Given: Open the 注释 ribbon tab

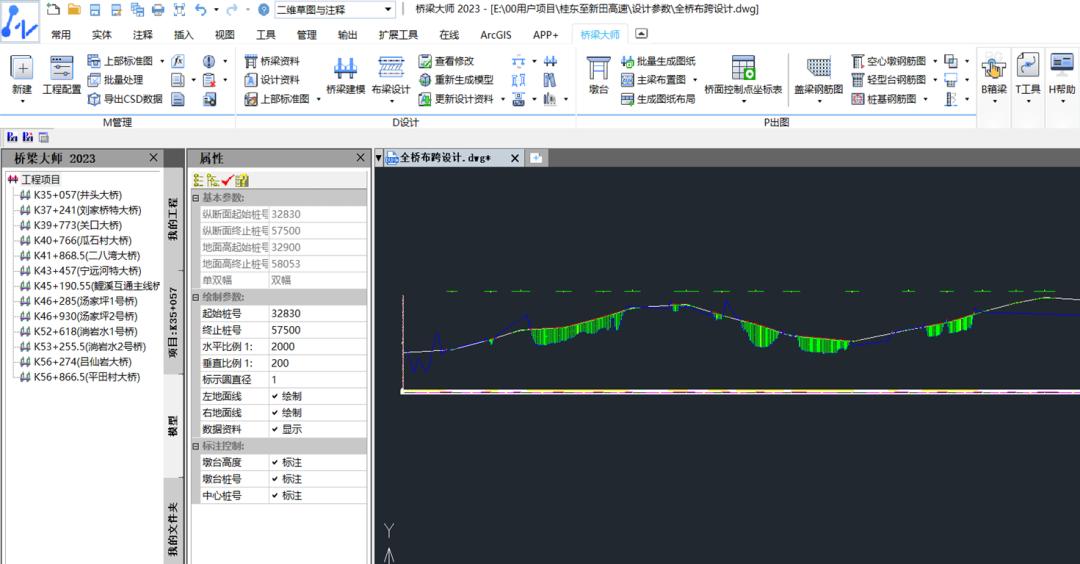Looking at the screenshot, I should [x=143, y=34].
